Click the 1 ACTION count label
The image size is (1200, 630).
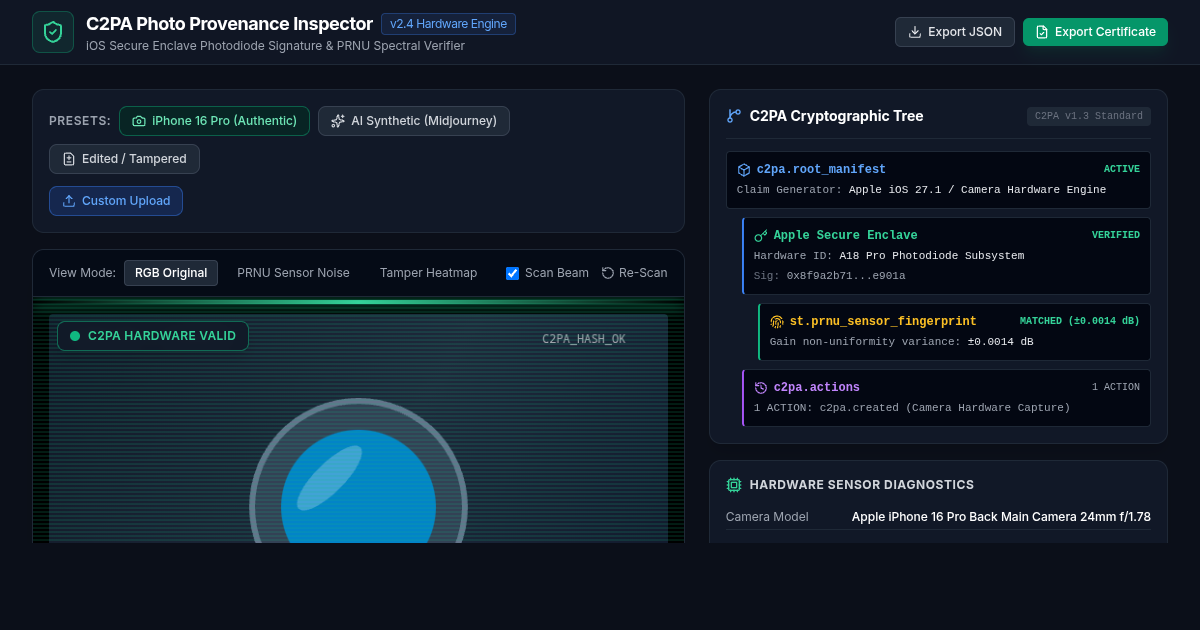(1116, 388)
